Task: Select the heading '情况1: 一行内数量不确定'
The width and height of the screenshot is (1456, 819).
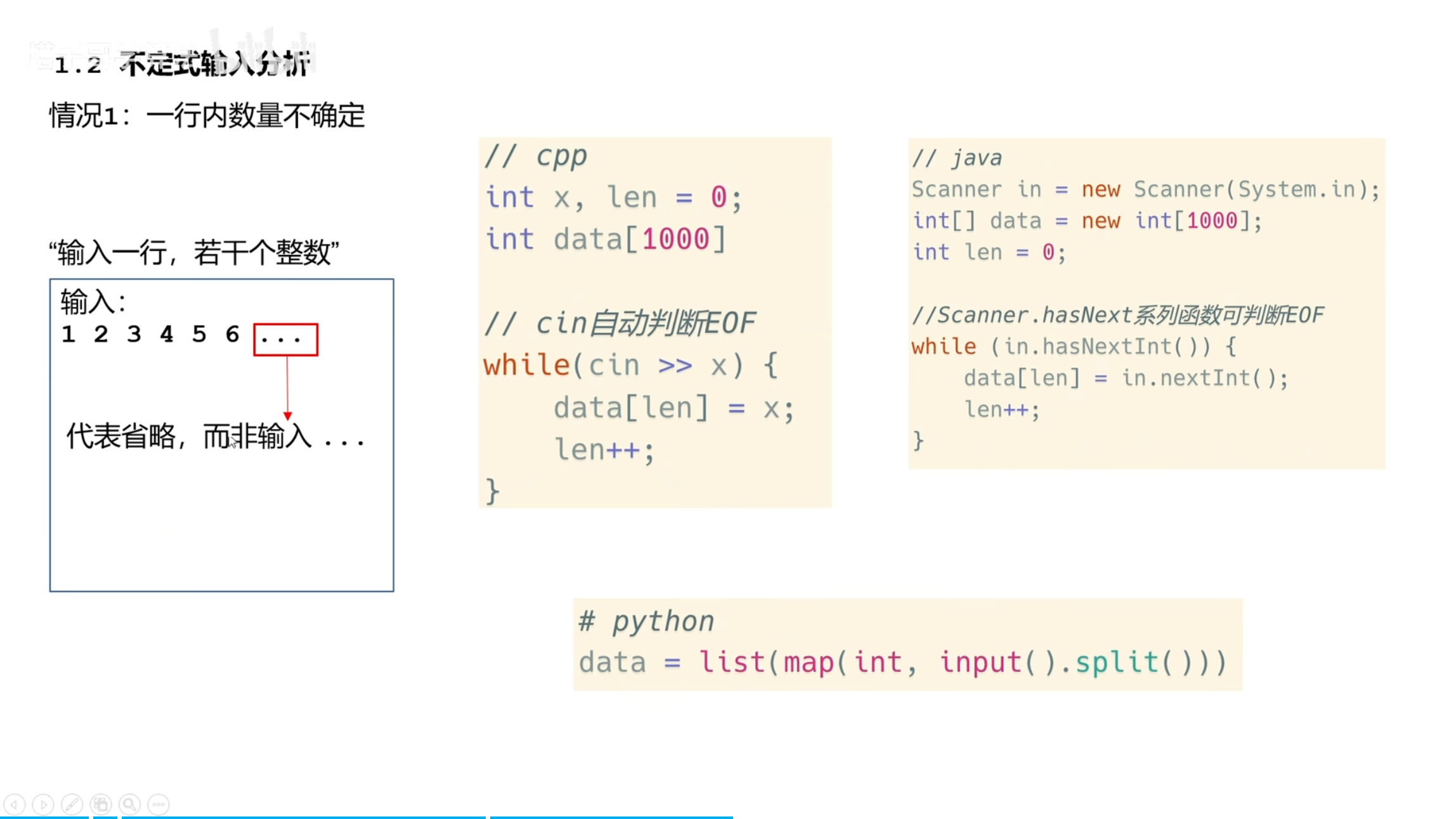Action: tap(207, 116)
